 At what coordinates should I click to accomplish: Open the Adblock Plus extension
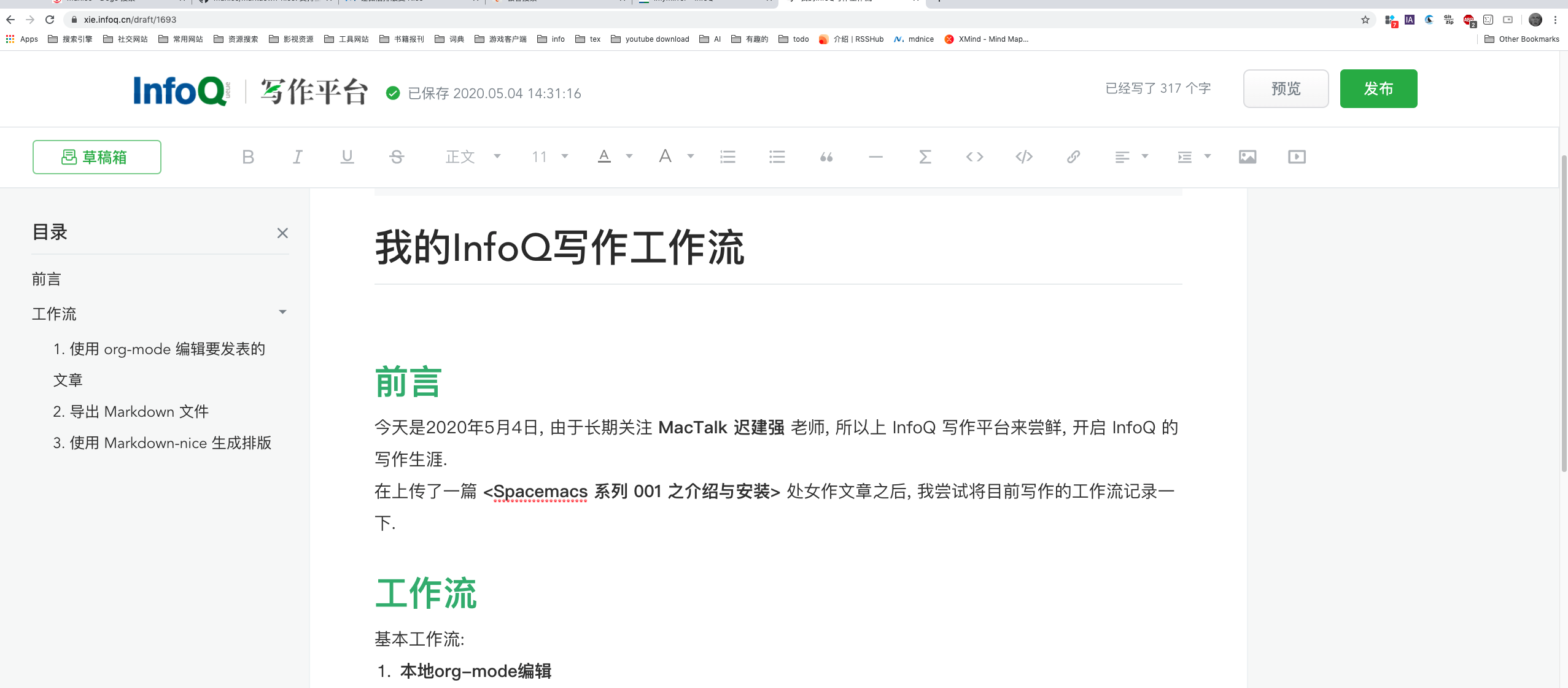click(1469, 20)
